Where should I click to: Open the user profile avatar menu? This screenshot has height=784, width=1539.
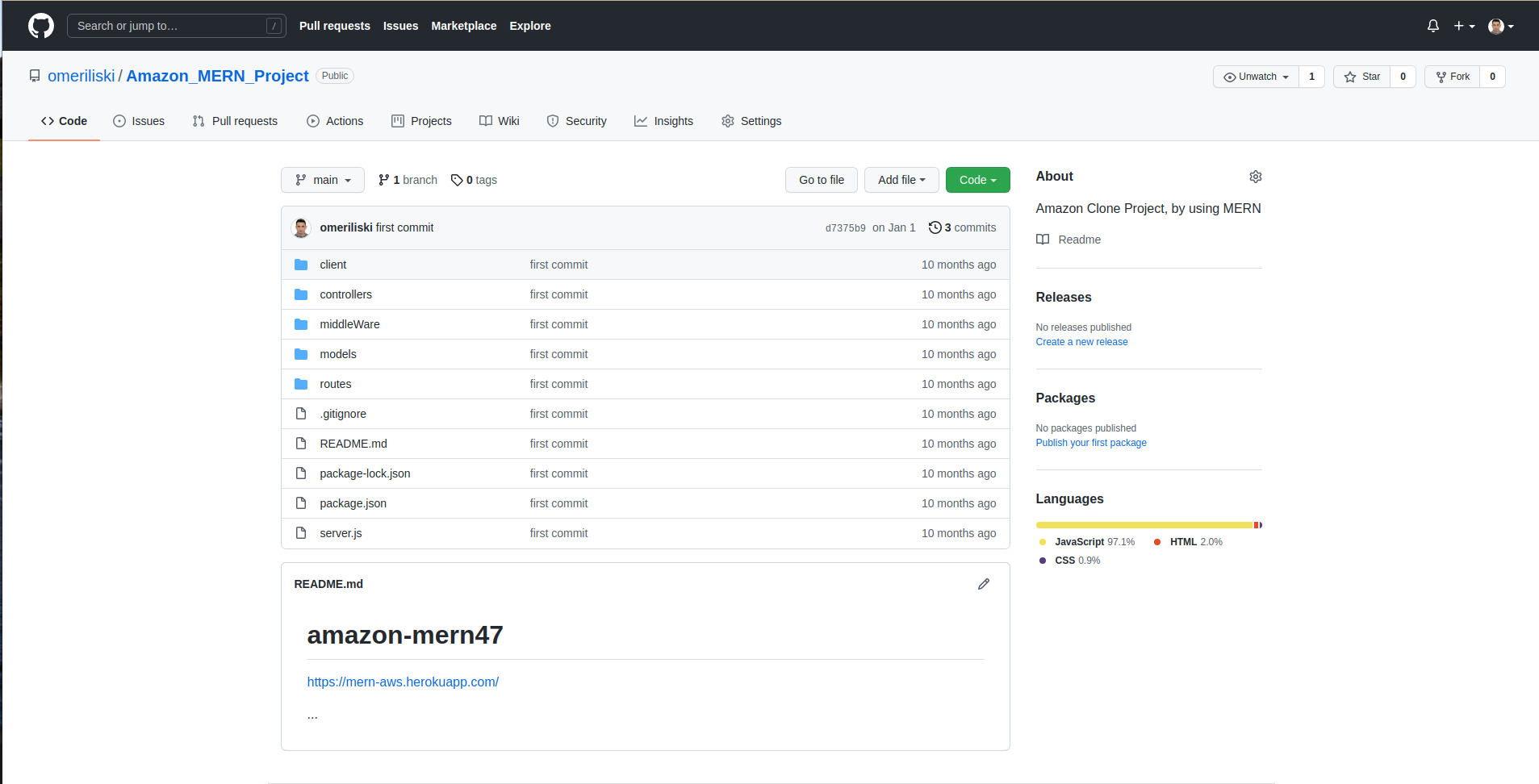[x=1500, y=26]
